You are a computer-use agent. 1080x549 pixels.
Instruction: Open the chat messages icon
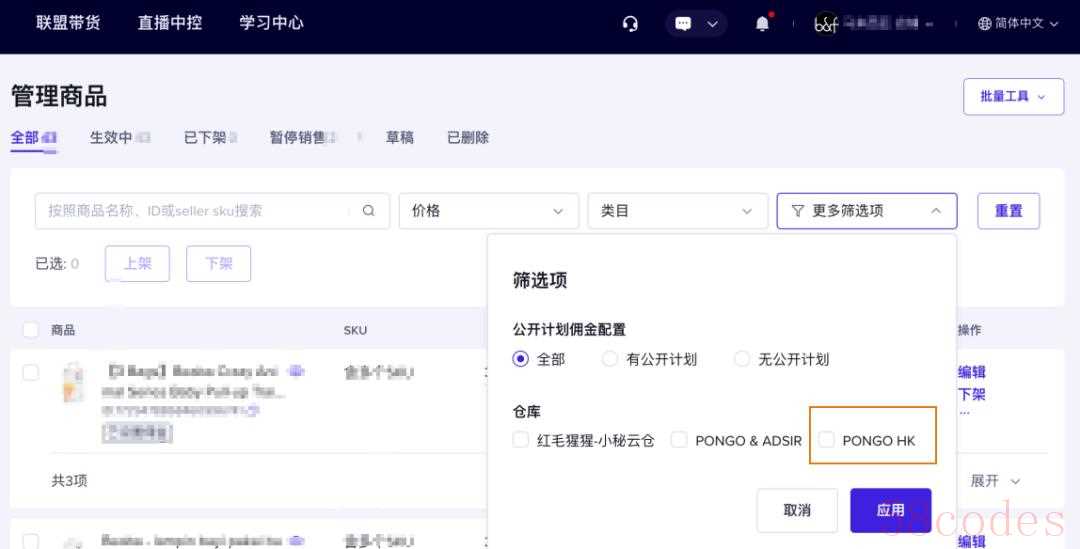[683, 24]
